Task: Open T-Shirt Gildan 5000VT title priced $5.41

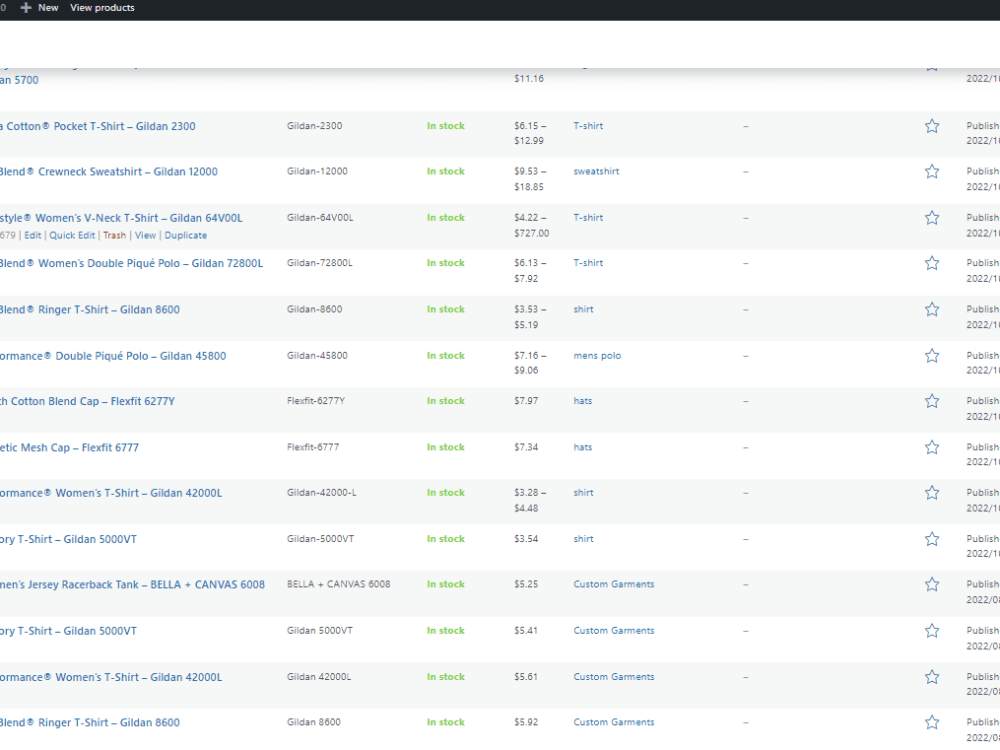Action: (68, 631)
